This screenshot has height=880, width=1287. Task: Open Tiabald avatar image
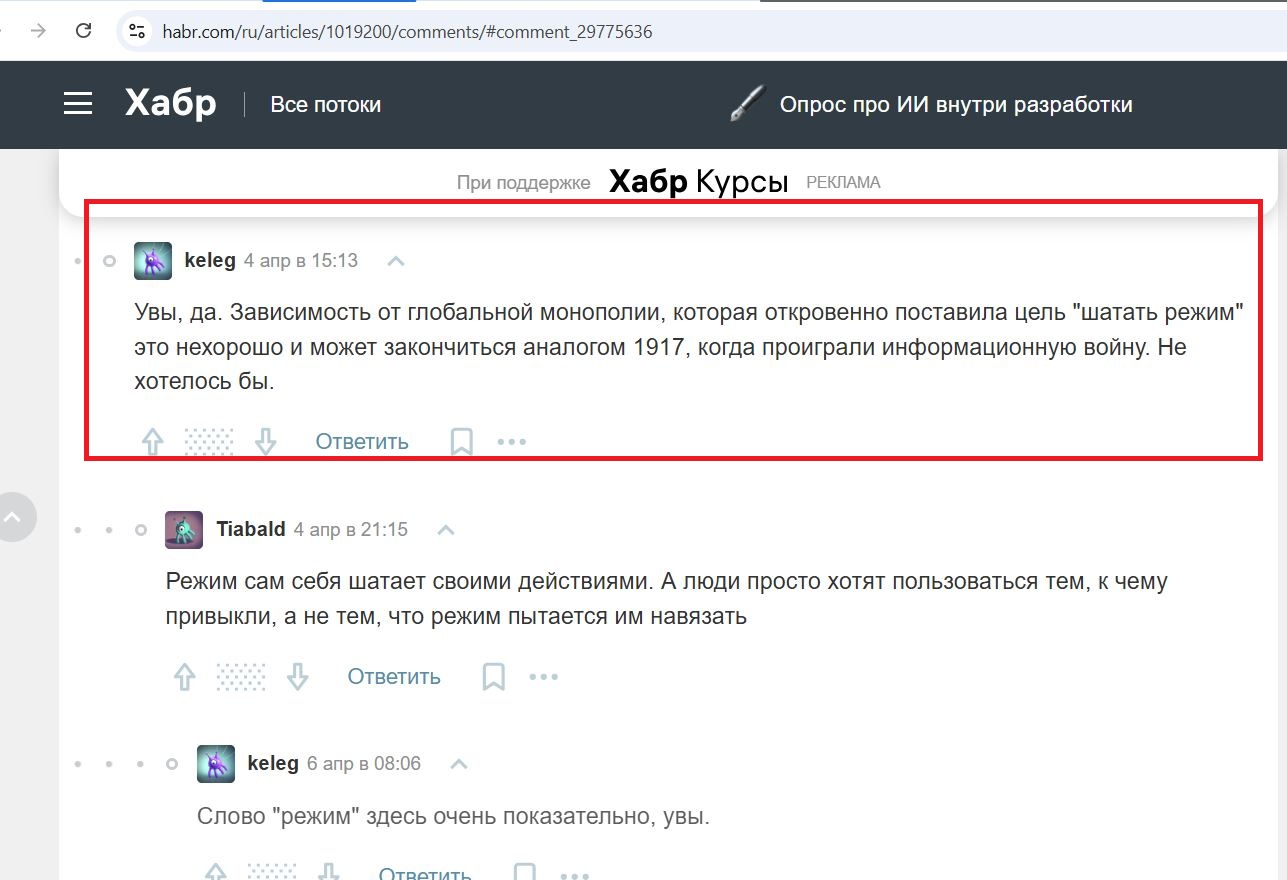coord(184,529)
